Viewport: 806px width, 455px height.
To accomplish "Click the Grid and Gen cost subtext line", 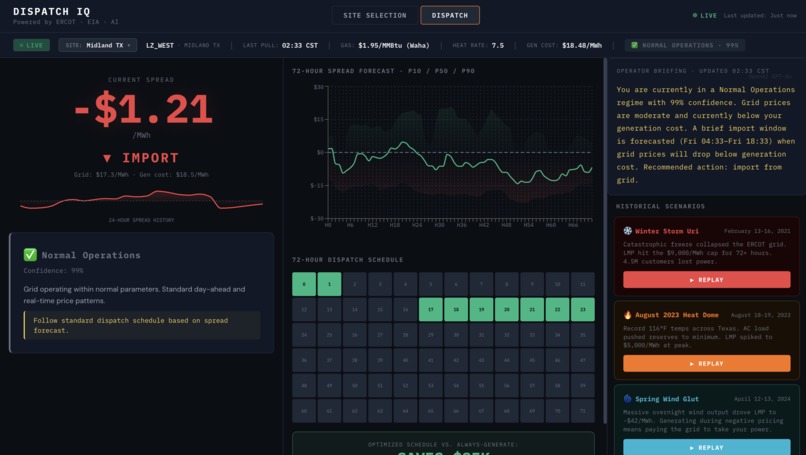I will [141, 174].
